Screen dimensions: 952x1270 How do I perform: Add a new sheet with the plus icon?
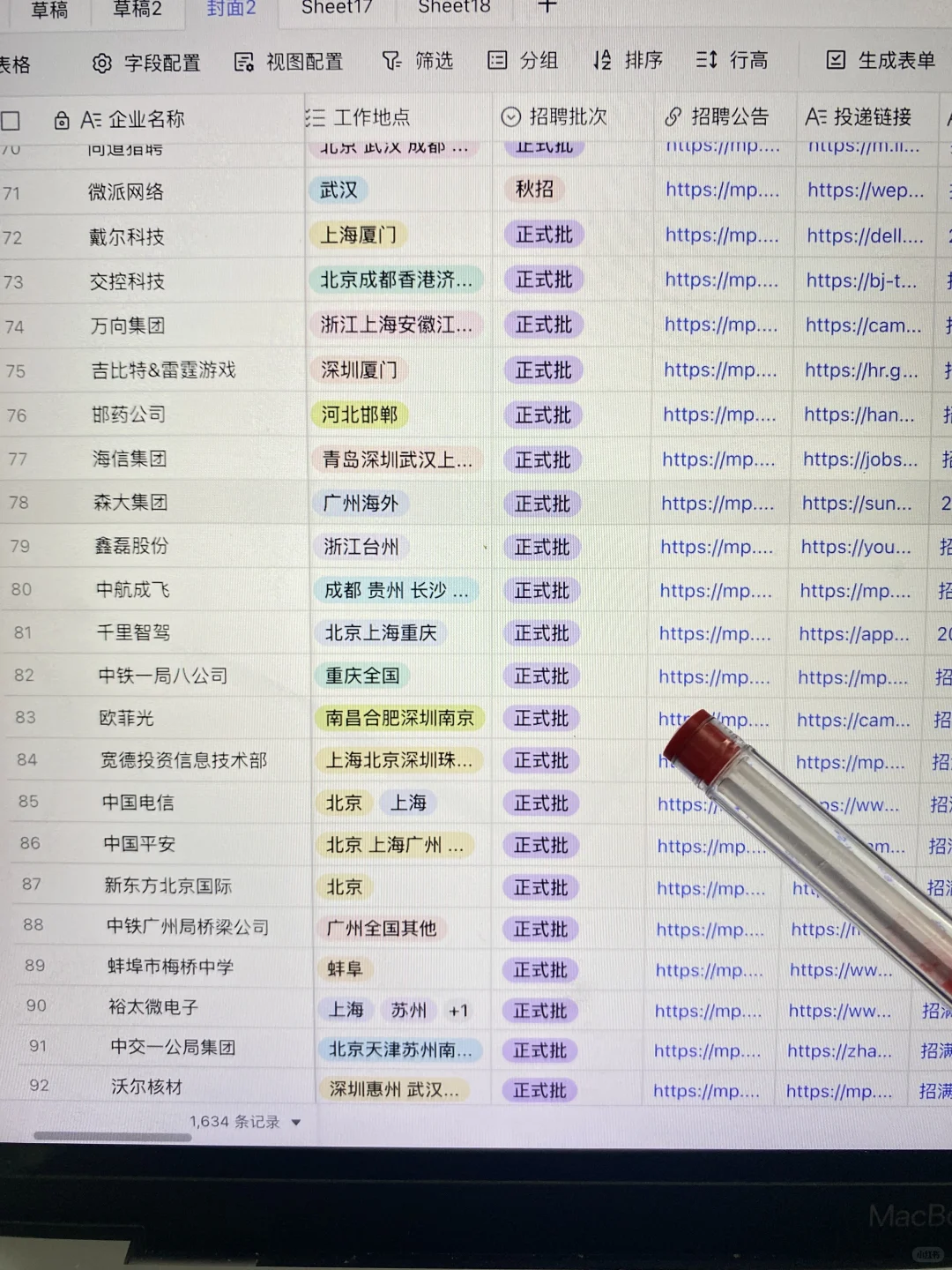[547, 6]
